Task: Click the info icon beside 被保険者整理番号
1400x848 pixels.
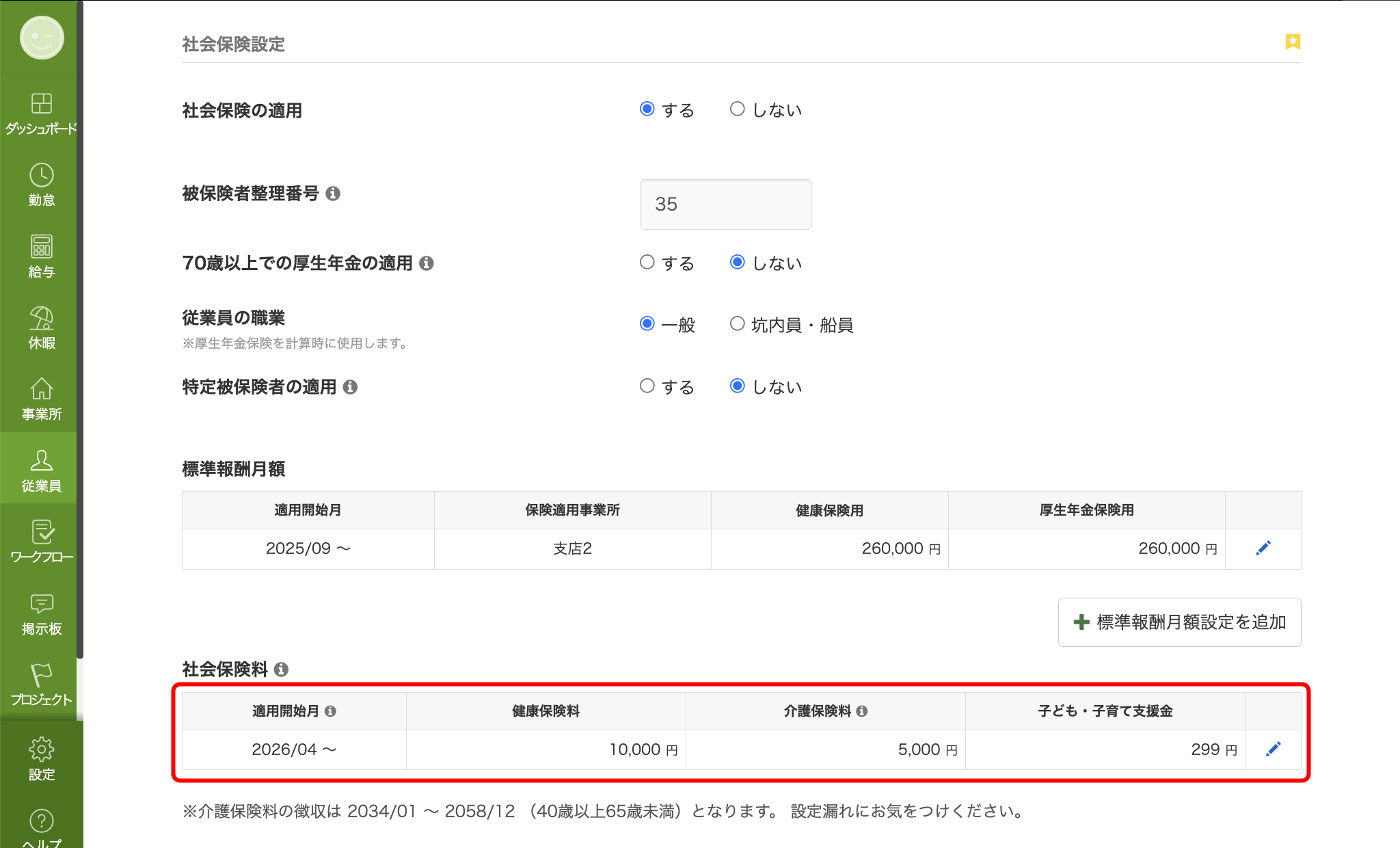Action: pos(334,194)
